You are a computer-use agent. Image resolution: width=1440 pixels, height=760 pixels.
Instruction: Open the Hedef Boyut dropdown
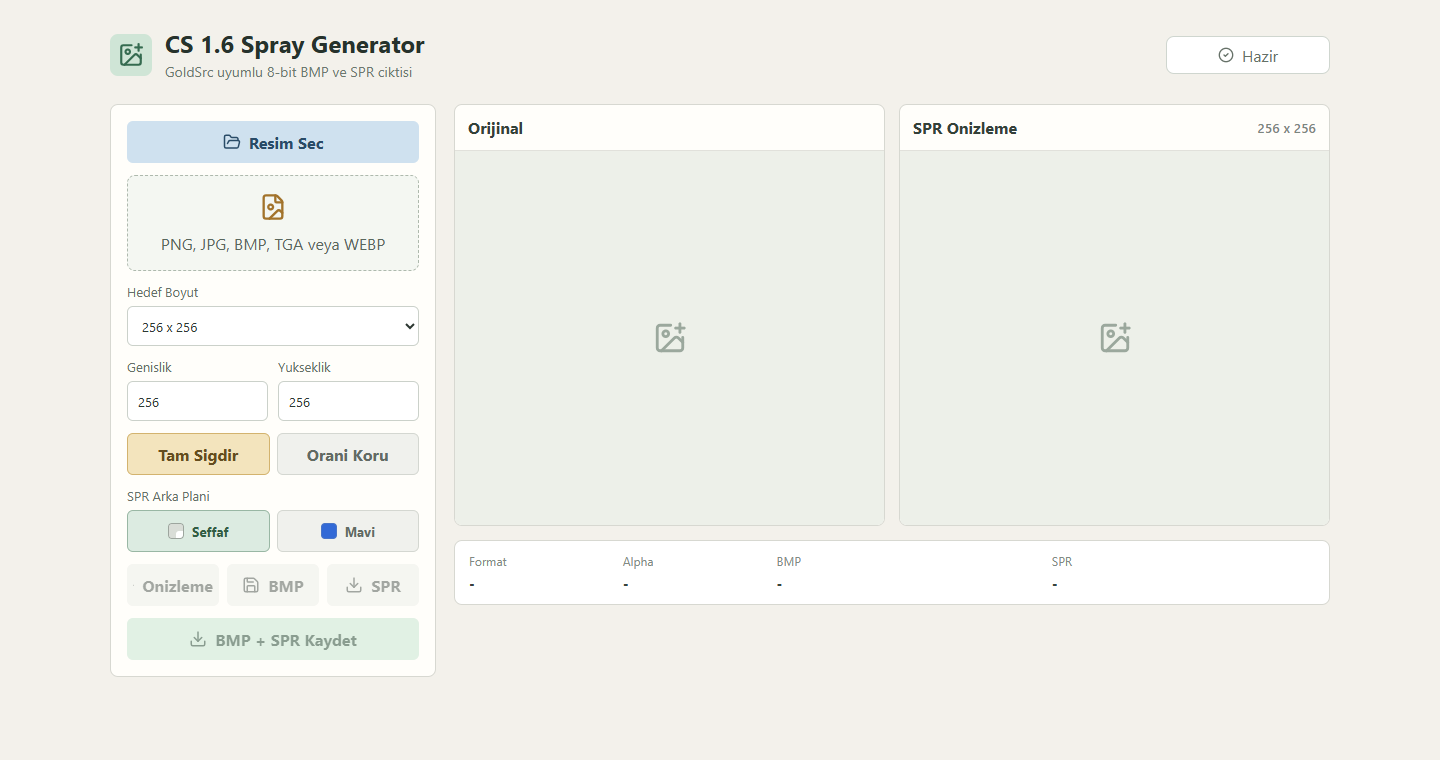pos(273,326)
